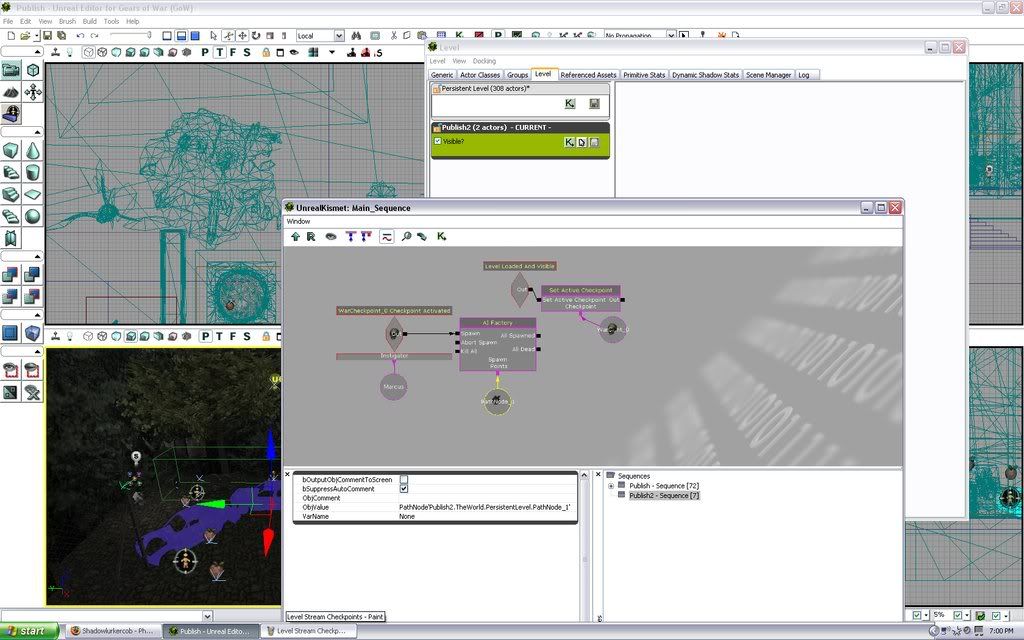
Task: Select the Cone brush builder tool
Action: click(x=33, y=152)
